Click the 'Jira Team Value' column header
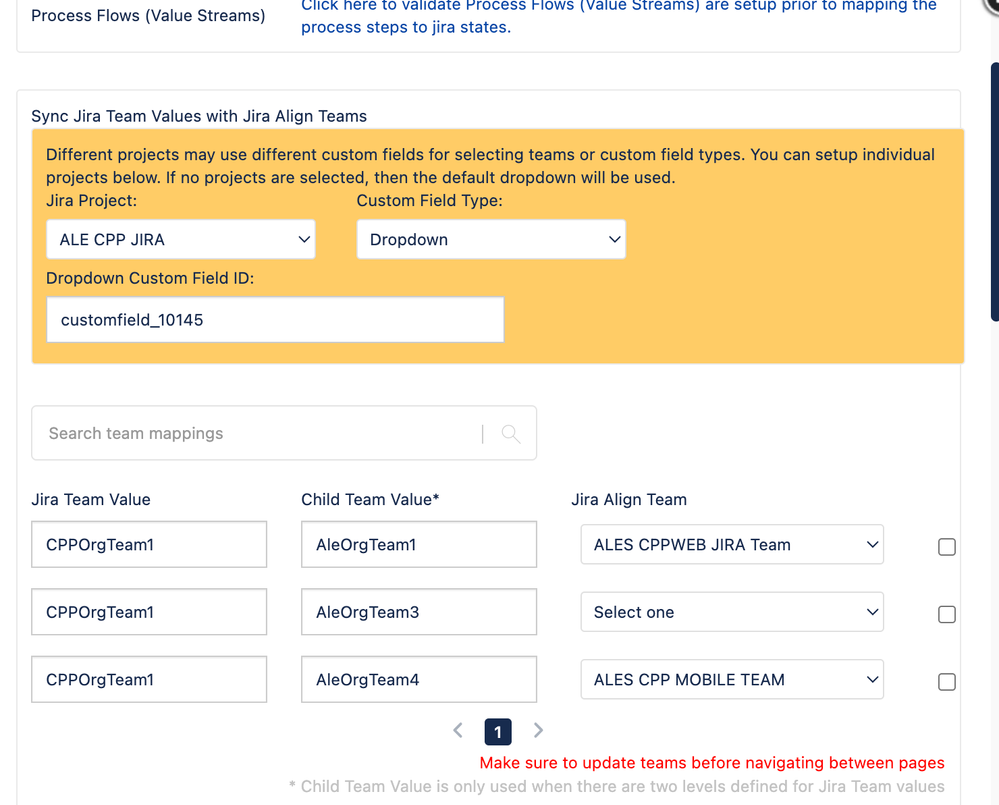 click(91, 499)
